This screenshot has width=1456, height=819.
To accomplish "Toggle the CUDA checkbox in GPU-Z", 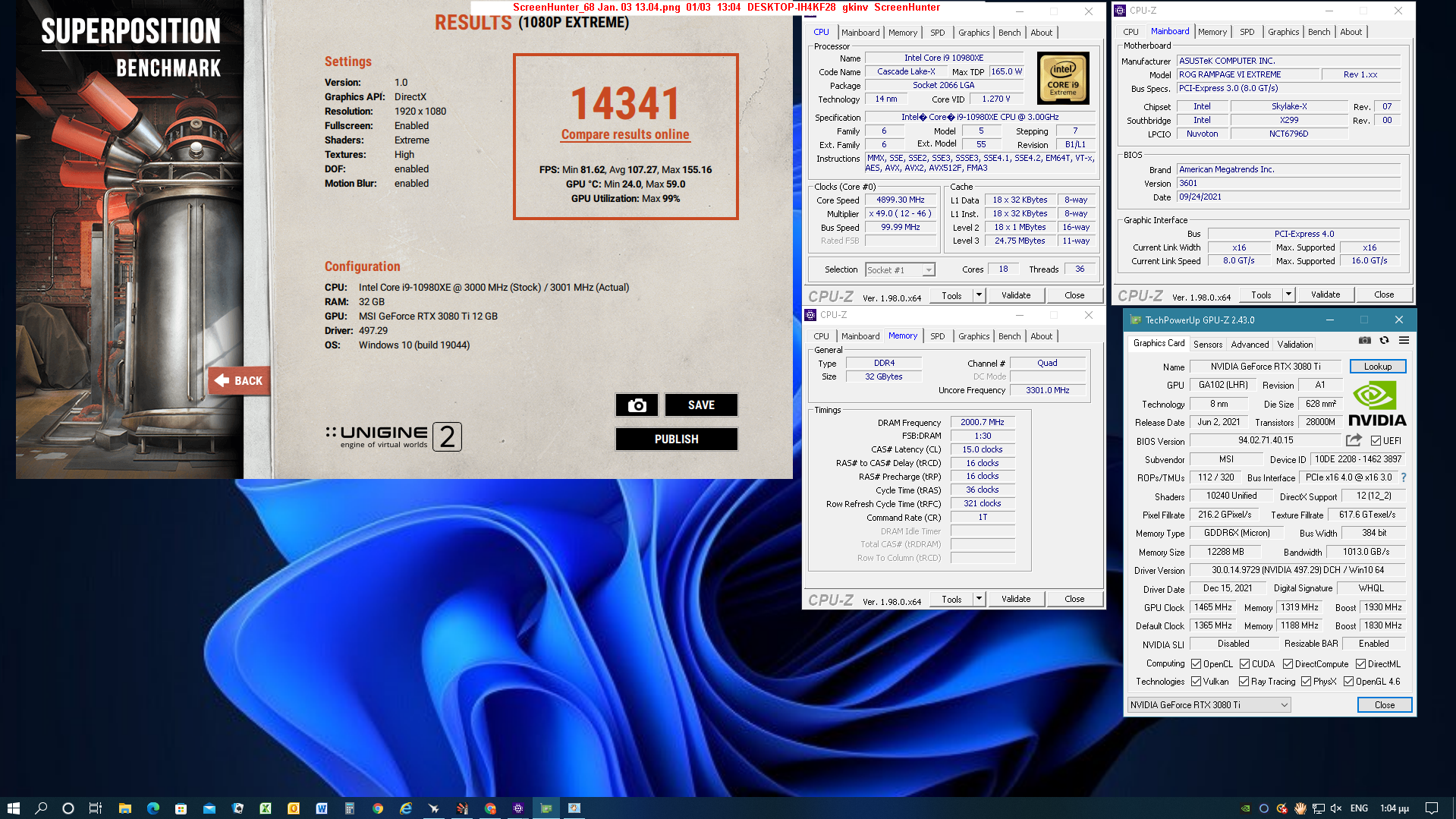I will click(1244, 663).
